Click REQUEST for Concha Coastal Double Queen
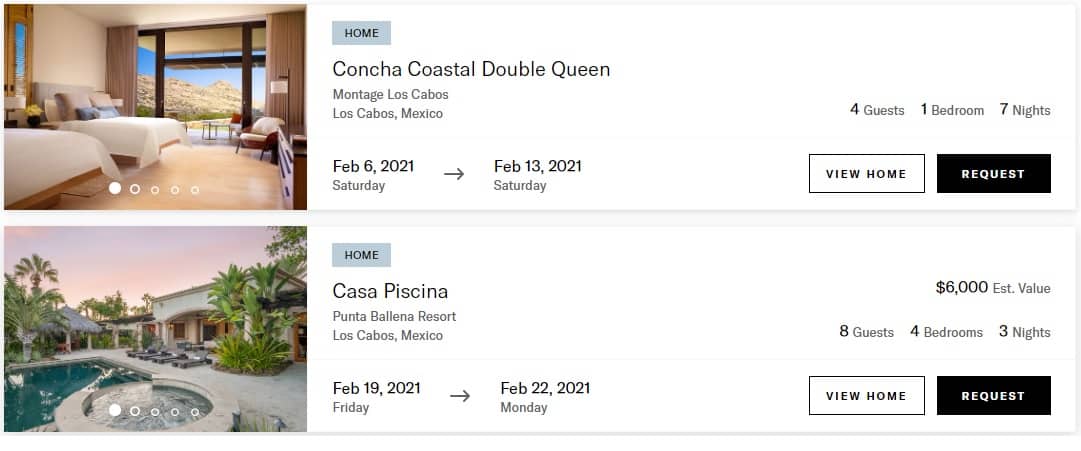Screen dimensions: 1081x451 [993, 174]
